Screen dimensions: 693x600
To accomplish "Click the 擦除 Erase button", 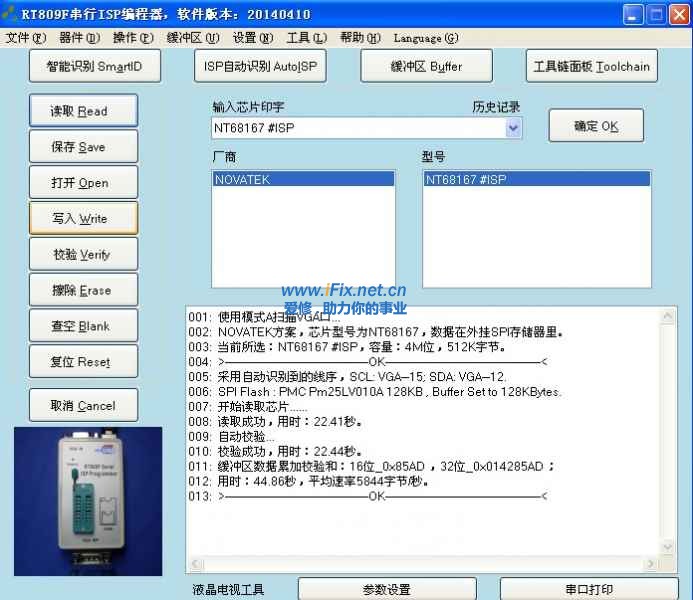I will 84,290.
